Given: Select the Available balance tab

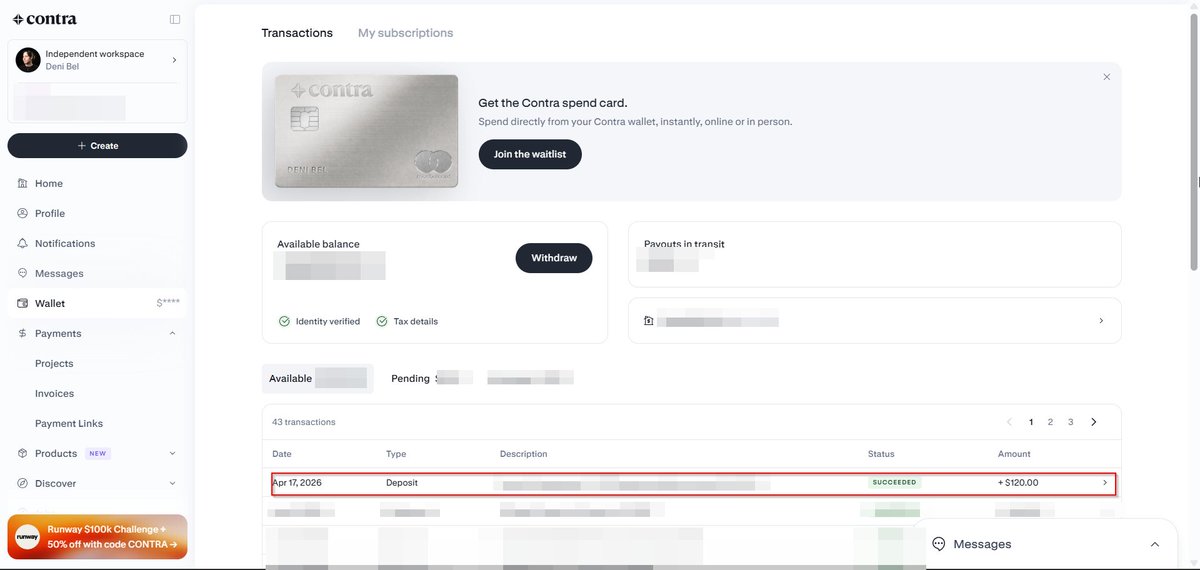Looking at the screenshot, I should click(x=317, y=378).
